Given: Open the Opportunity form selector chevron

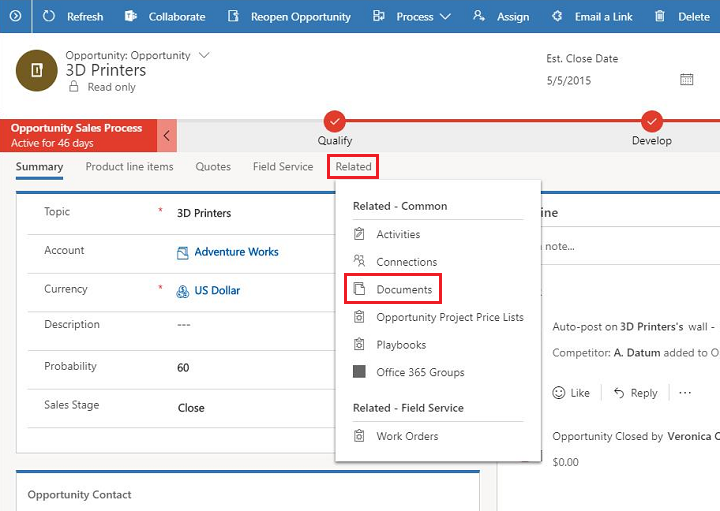Looking at the screenshot, I should 204,55.
